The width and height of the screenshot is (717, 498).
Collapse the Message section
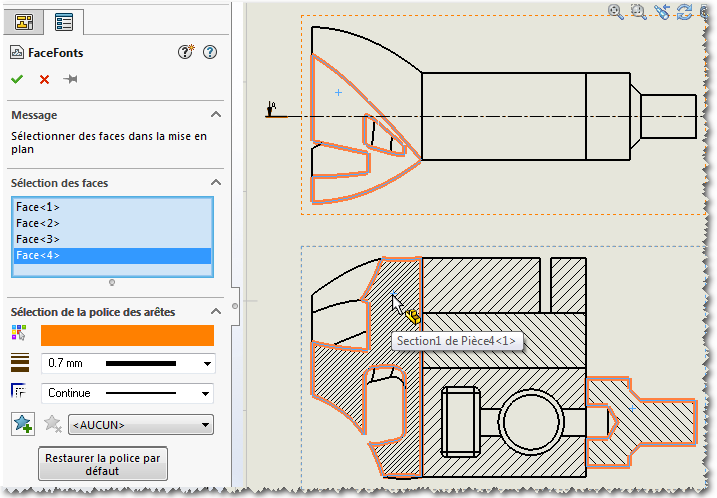pyautogui.click(x=215, y=115)
